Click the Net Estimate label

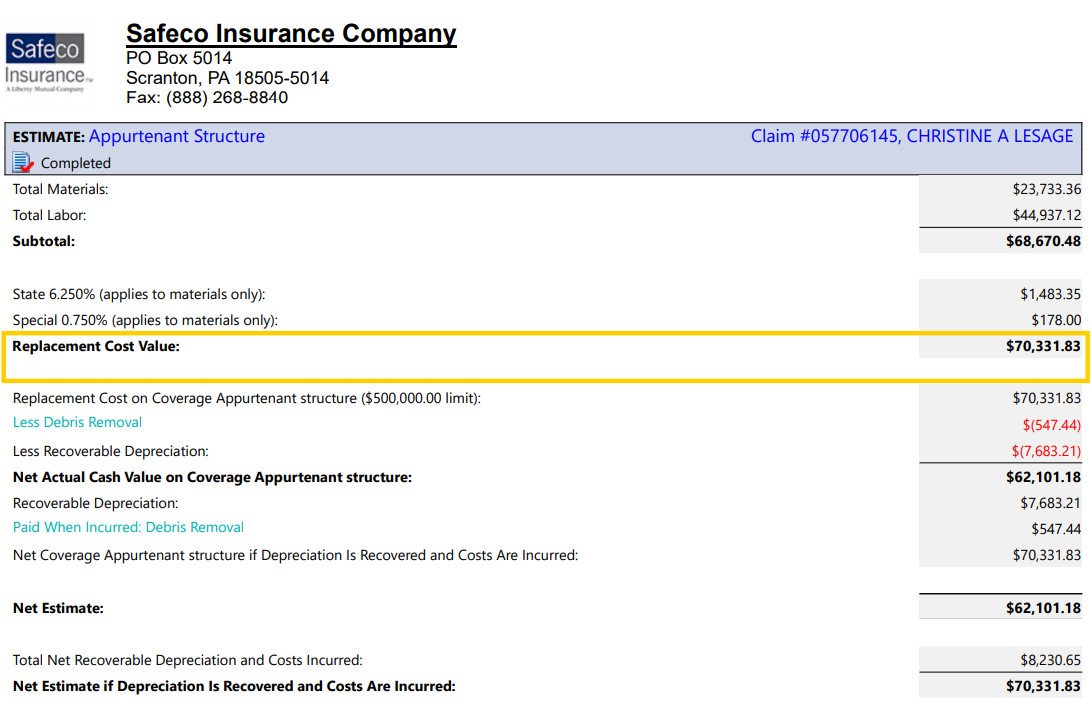point(58,608)
